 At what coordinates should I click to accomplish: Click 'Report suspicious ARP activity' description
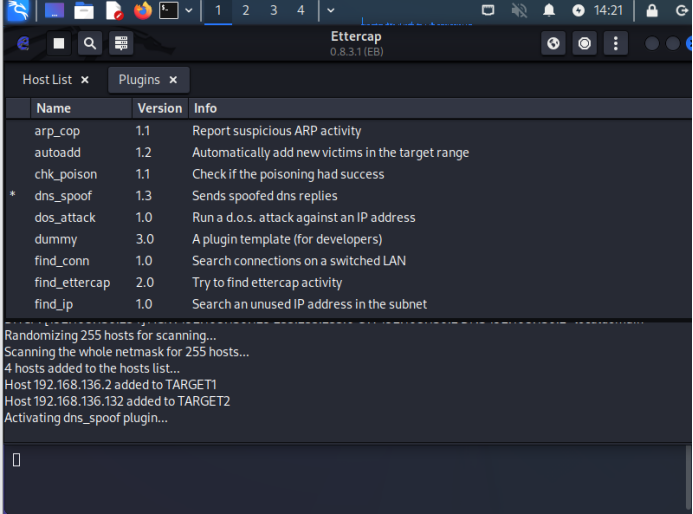coord(277,131)
